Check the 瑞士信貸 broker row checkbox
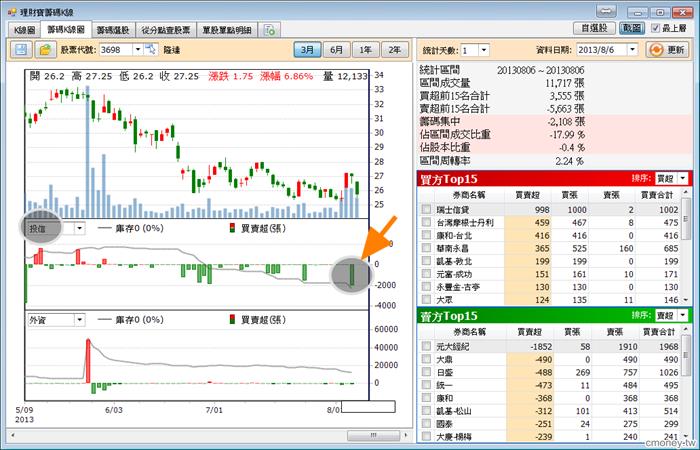 pyautogui.click(x=426, y=209)
